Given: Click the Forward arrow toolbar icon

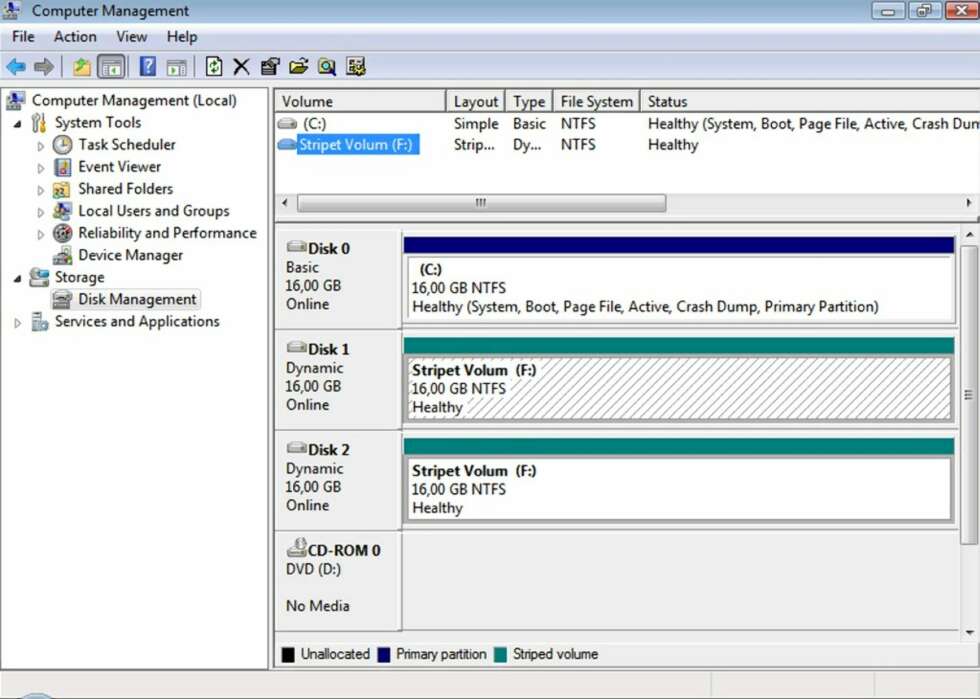Looking at the screenshot, I should pos(44,66).
